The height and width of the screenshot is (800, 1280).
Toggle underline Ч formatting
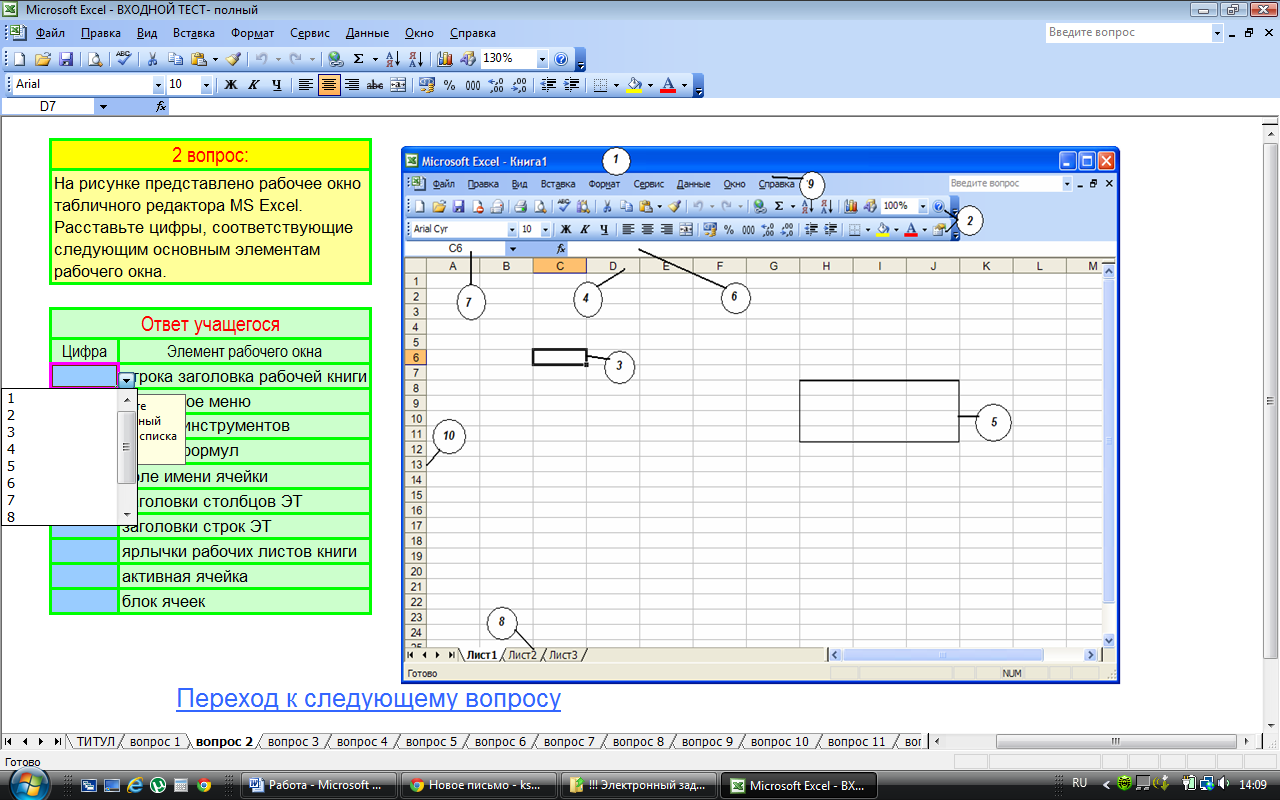click(276, 85)
